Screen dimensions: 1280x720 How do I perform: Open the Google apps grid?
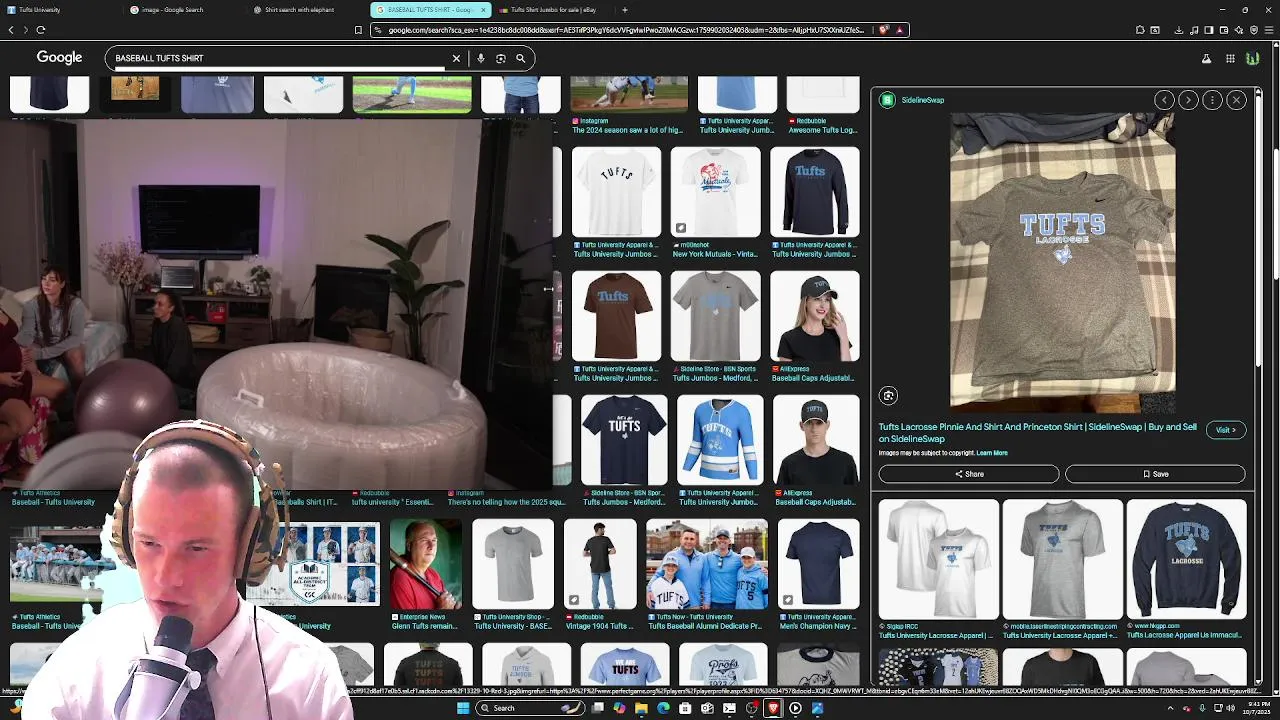(x=1230, y=58)
